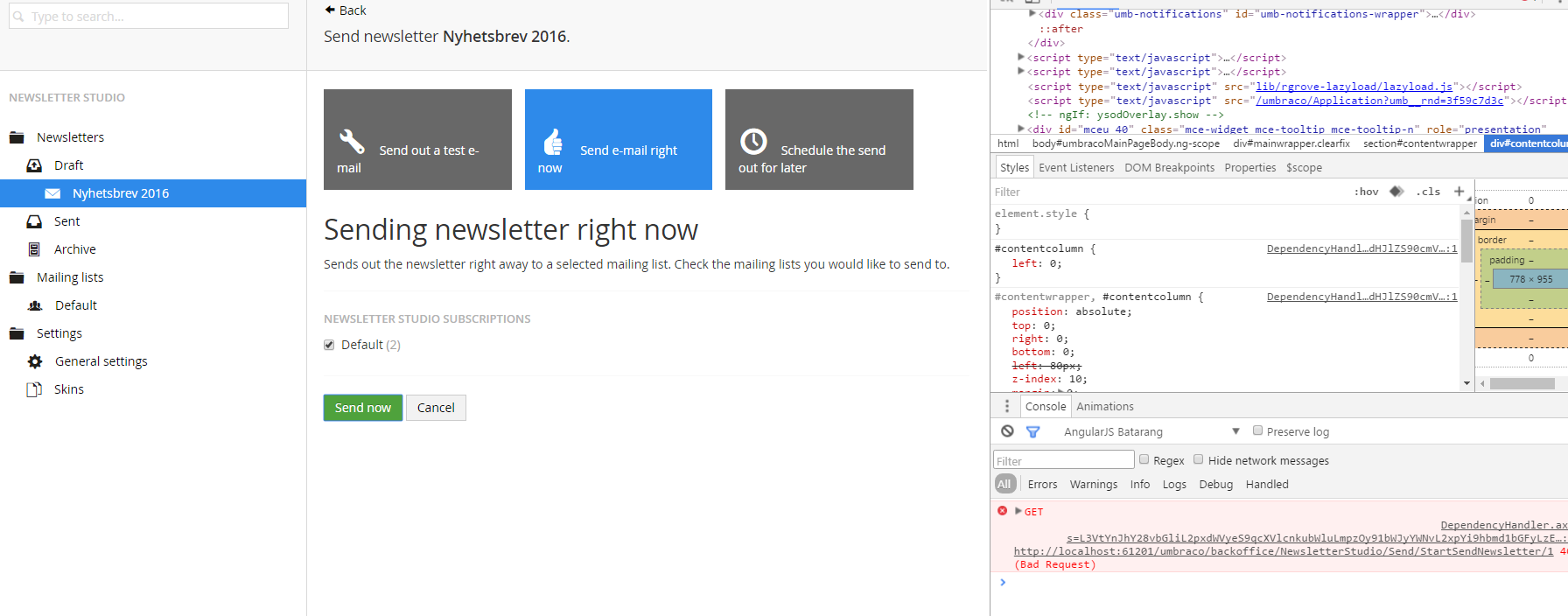This screenshot has height=616, width=1568.
Task: Click the thumbs-up Send e-mail right now icon
Action: [x=553, y=142]
